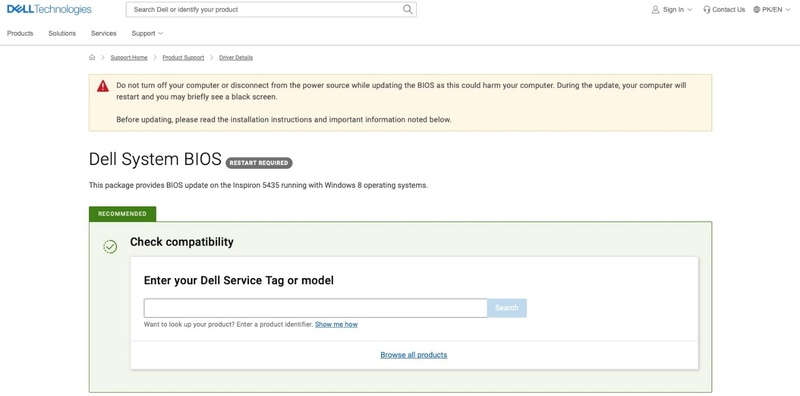Open the Support menu item
This screenshot has width=800, height=396.
pos(143,33)
